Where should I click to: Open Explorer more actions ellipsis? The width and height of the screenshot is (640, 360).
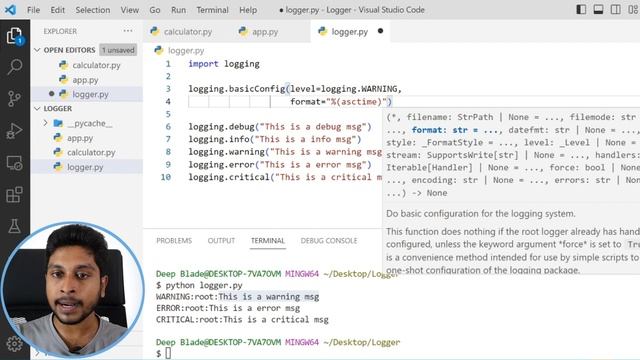[128, 31]
